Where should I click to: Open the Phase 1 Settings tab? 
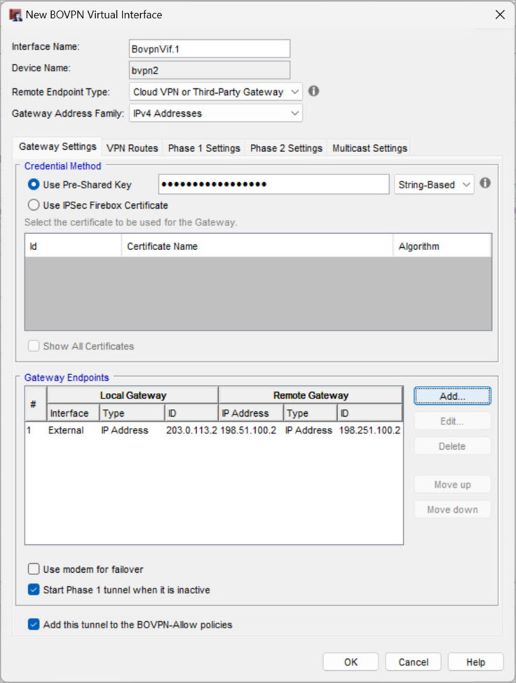204,148
